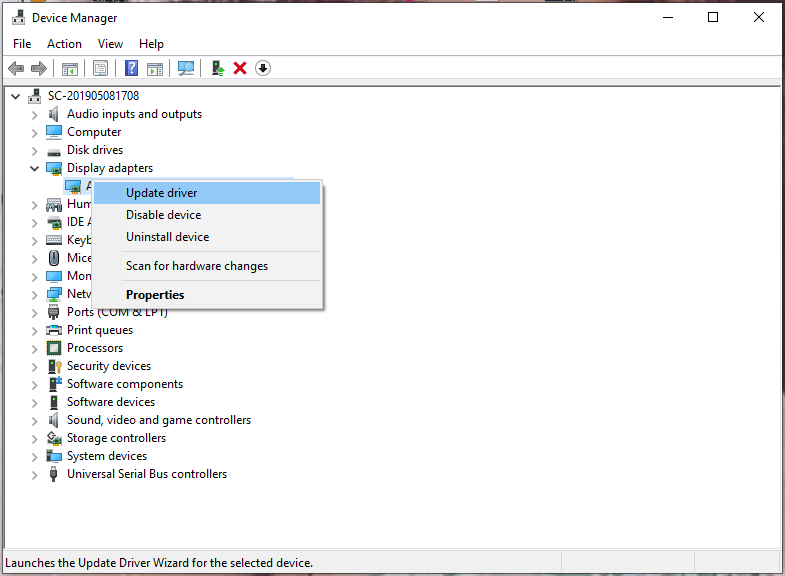This screenshot has height=576, width=785.
Task: Choose Disable device from context menu
Action: [x=207, y=215]
